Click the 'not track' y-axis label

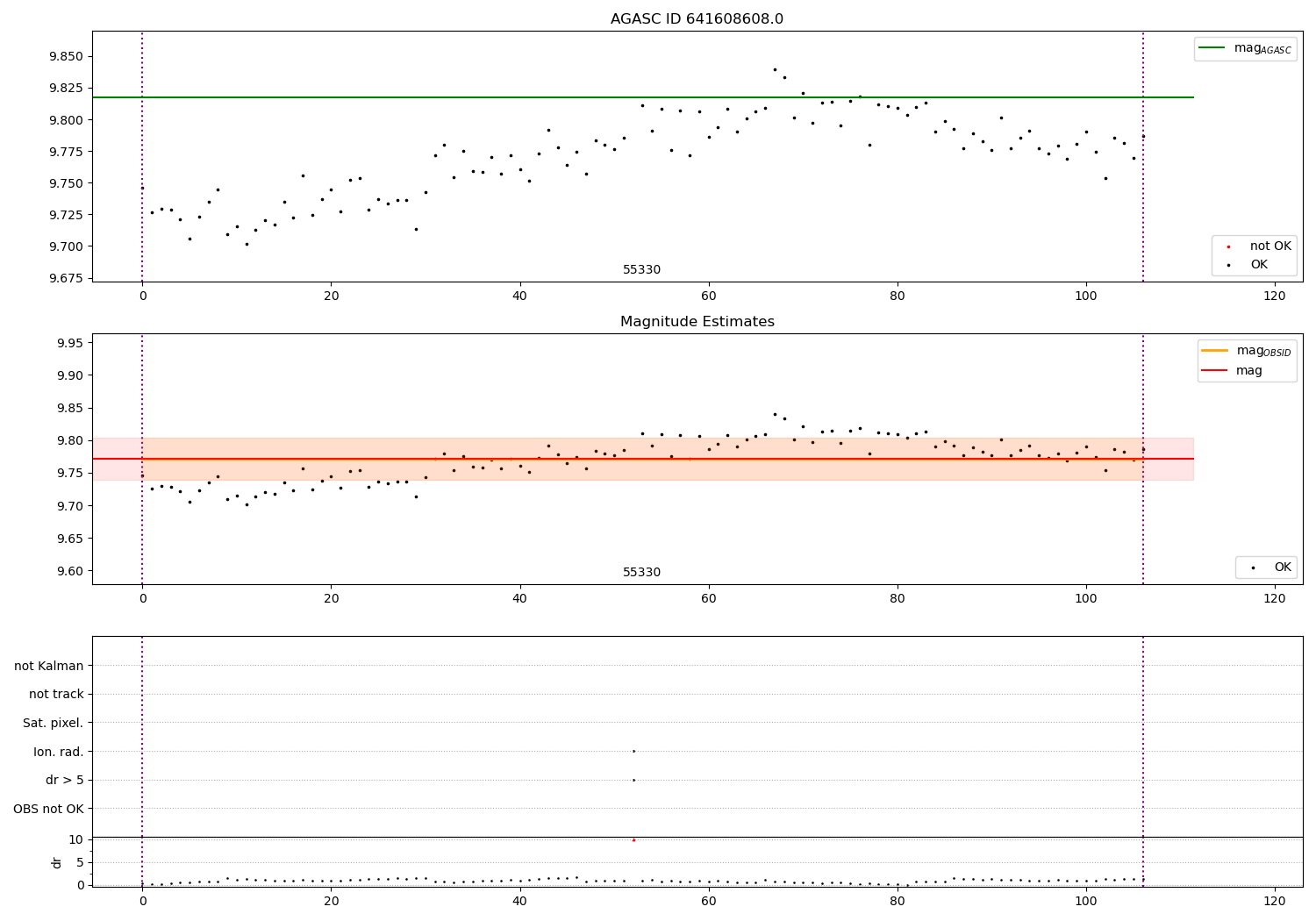pos(56,694)
